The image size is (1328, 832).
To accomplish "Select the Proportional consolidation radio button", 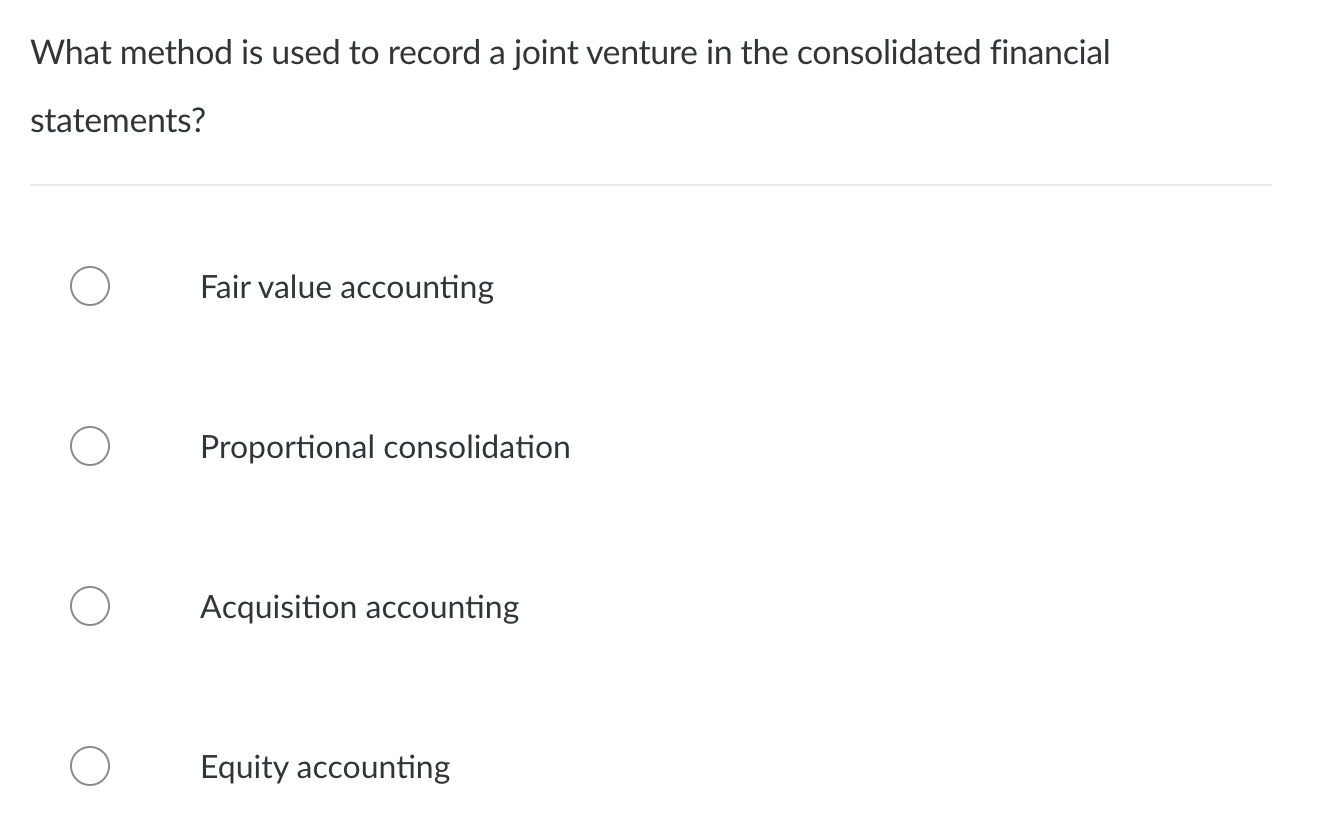I will [x=89, y=446].
